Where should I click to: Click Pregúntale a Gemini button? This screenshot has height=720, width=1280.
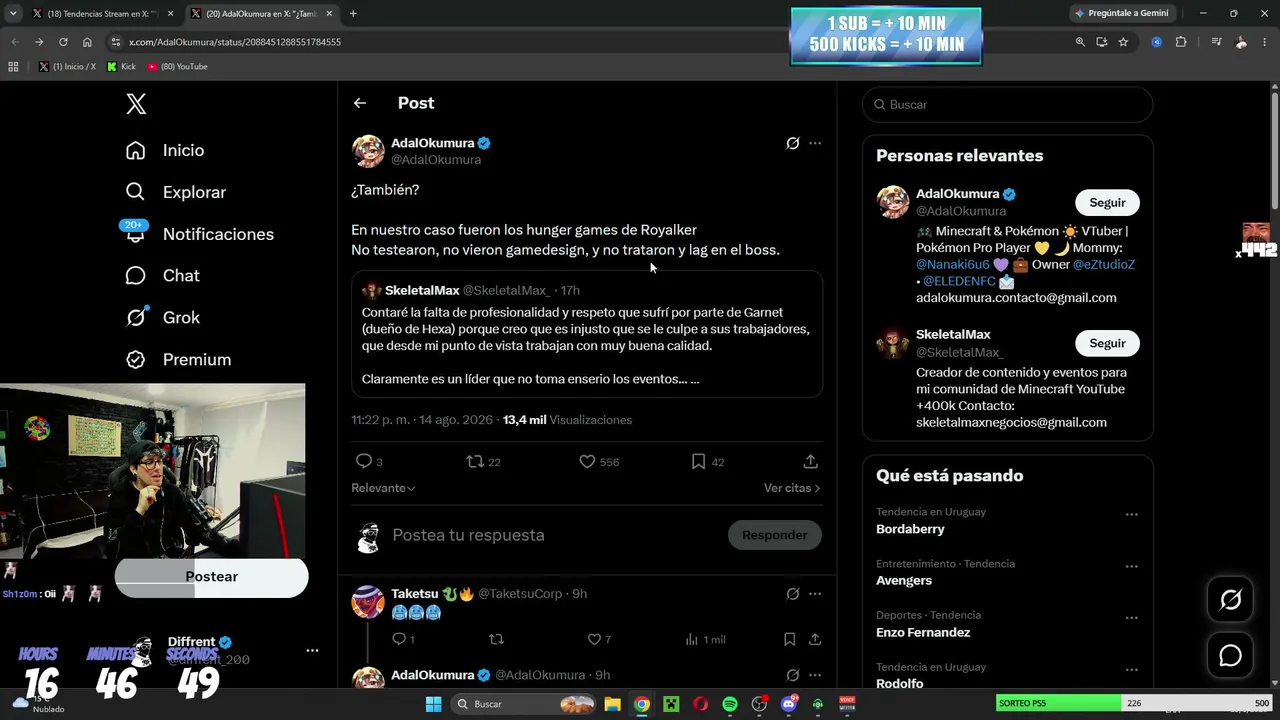tap(1121, 13)
